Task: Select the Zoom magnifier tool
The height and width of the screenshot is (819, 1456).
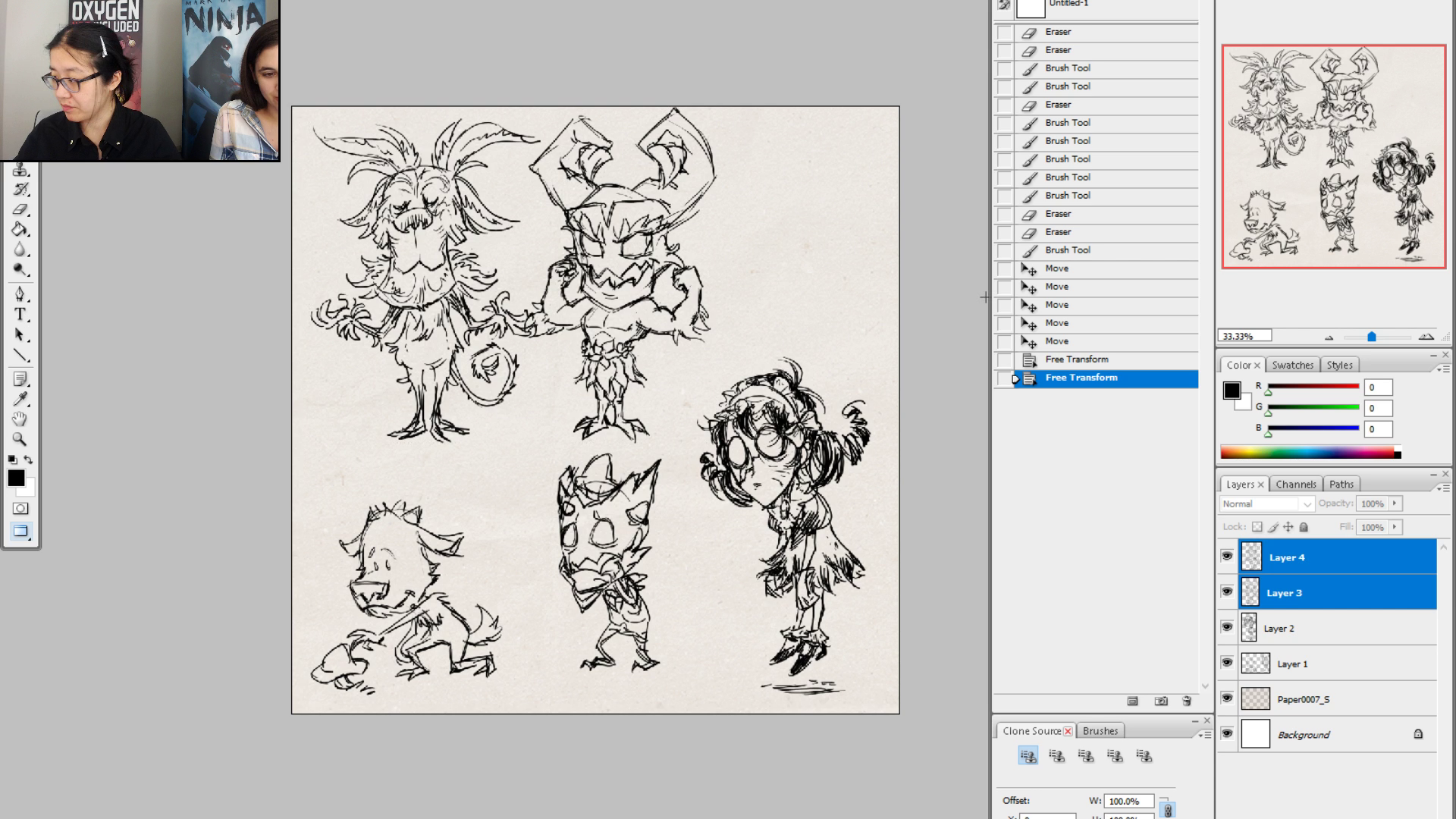Action: pyautogui.click(x=20, y=439)
